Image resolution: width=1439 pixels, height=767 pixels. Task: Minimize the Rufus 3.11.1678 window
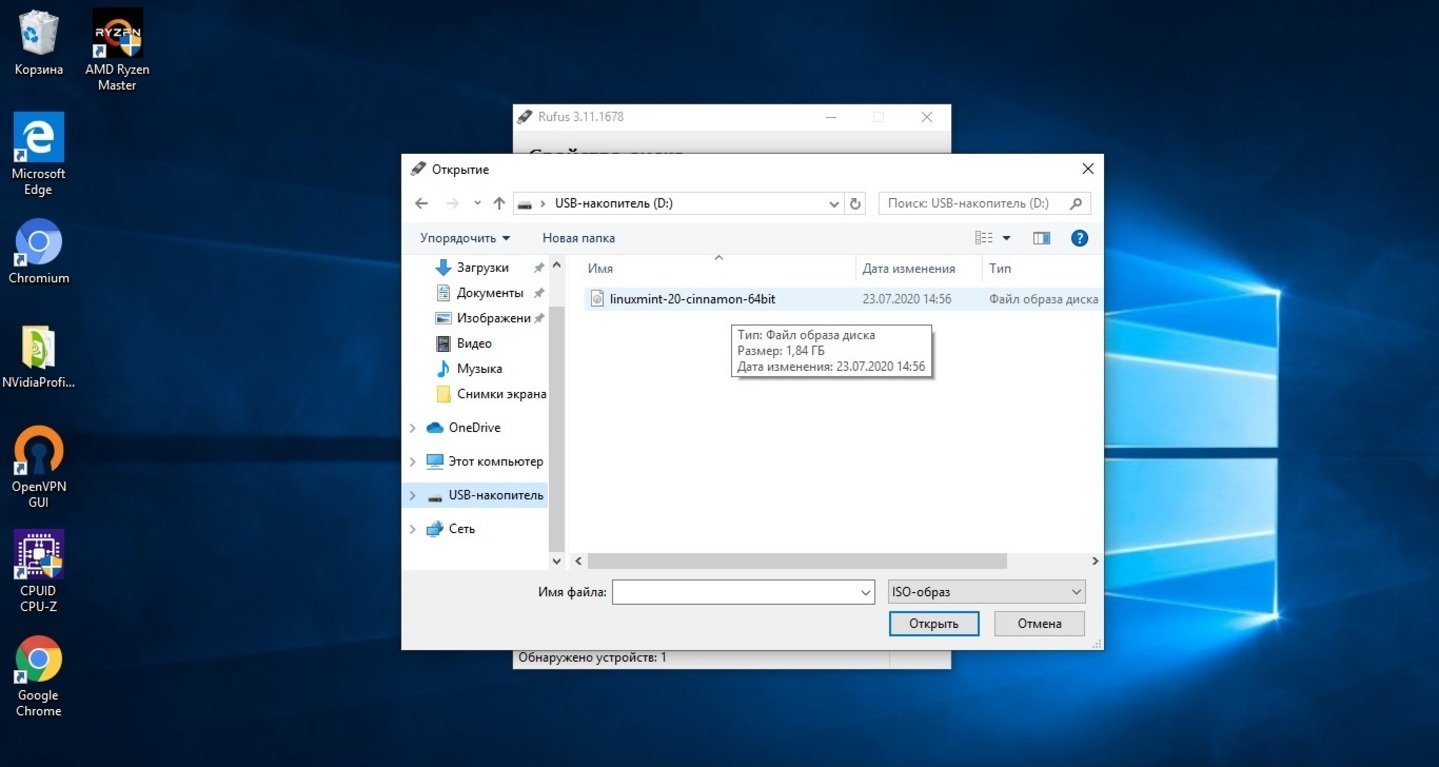point(831,117)
